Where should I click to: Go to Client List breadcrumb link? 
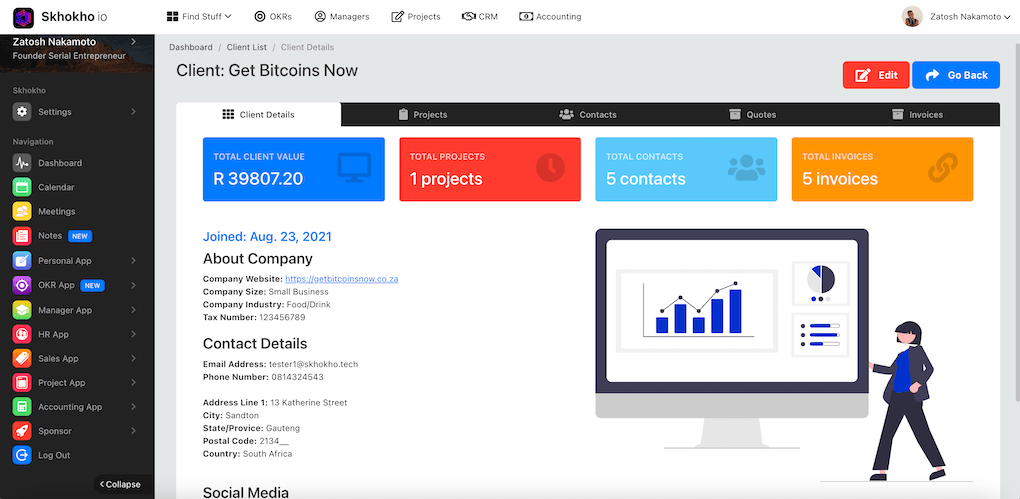click(x=247, y=47)
